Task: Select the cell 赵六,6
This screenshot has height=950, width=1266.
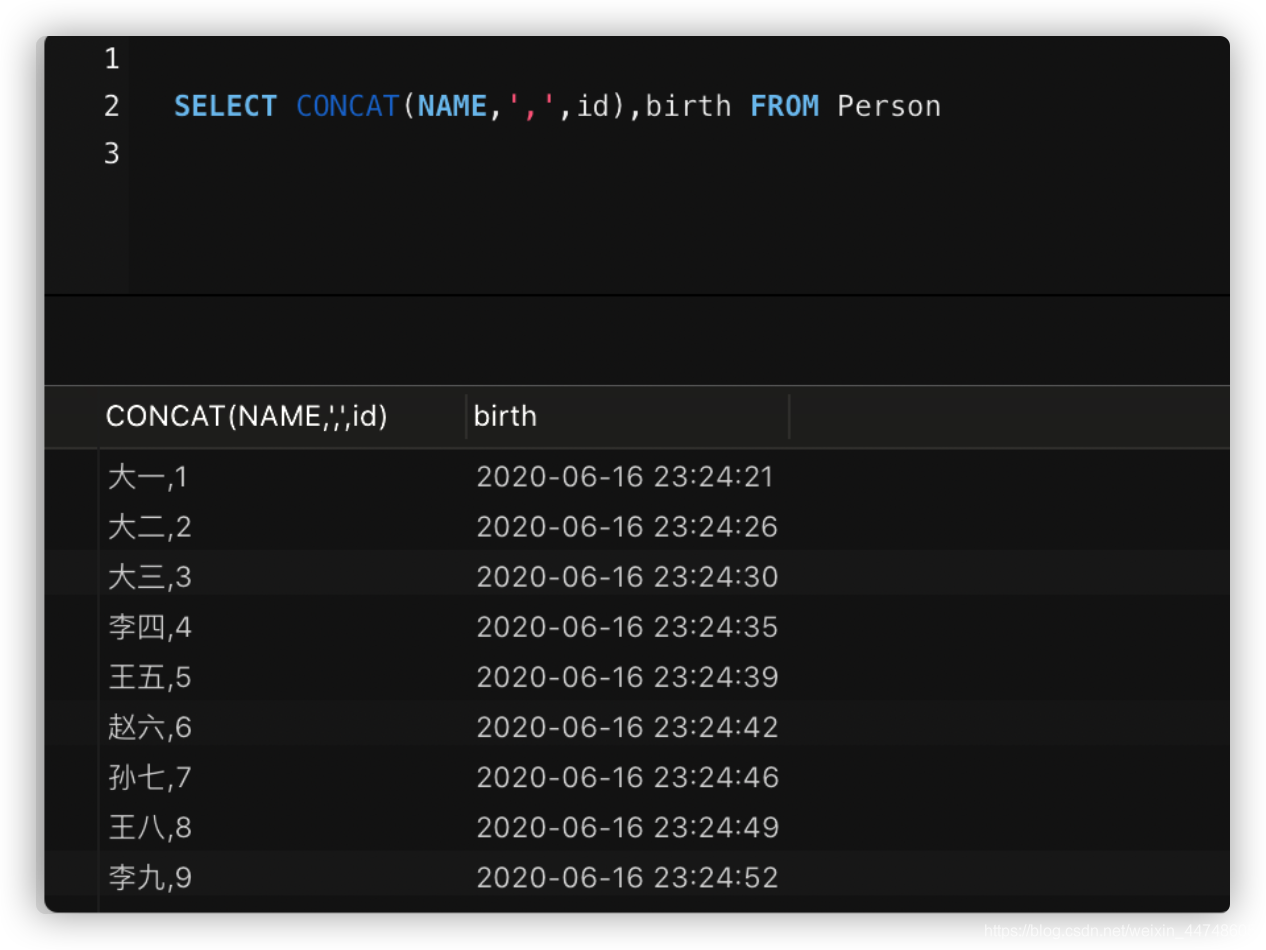Action: point(150,727)
